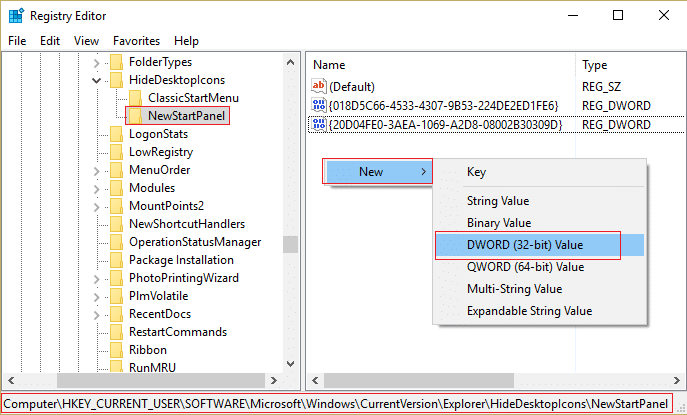Click the tree pane vertical scrollbar thumb
Image resolution: width=687 pixels, height=415 pixels.
[x=290, y=245]
